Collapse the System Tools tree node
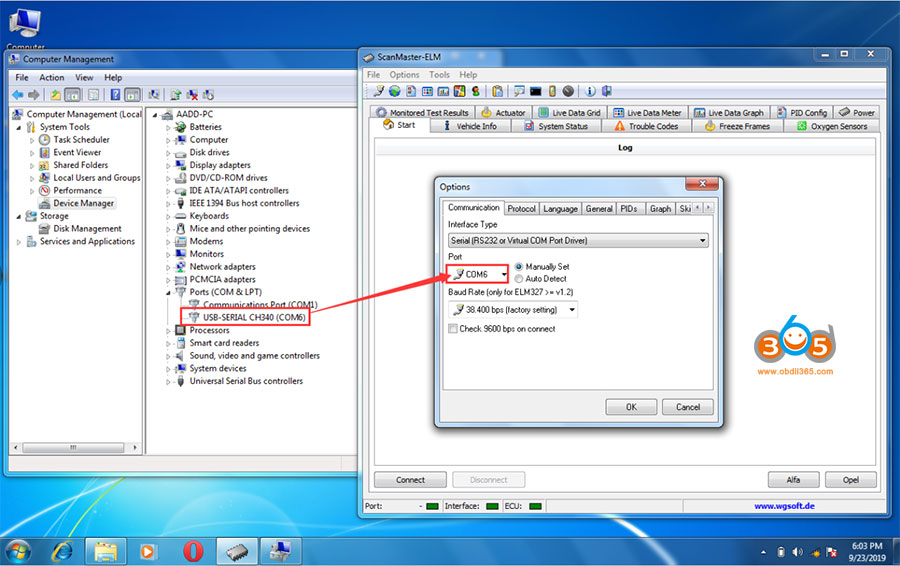The image size is (900, 566). [19, 127]
